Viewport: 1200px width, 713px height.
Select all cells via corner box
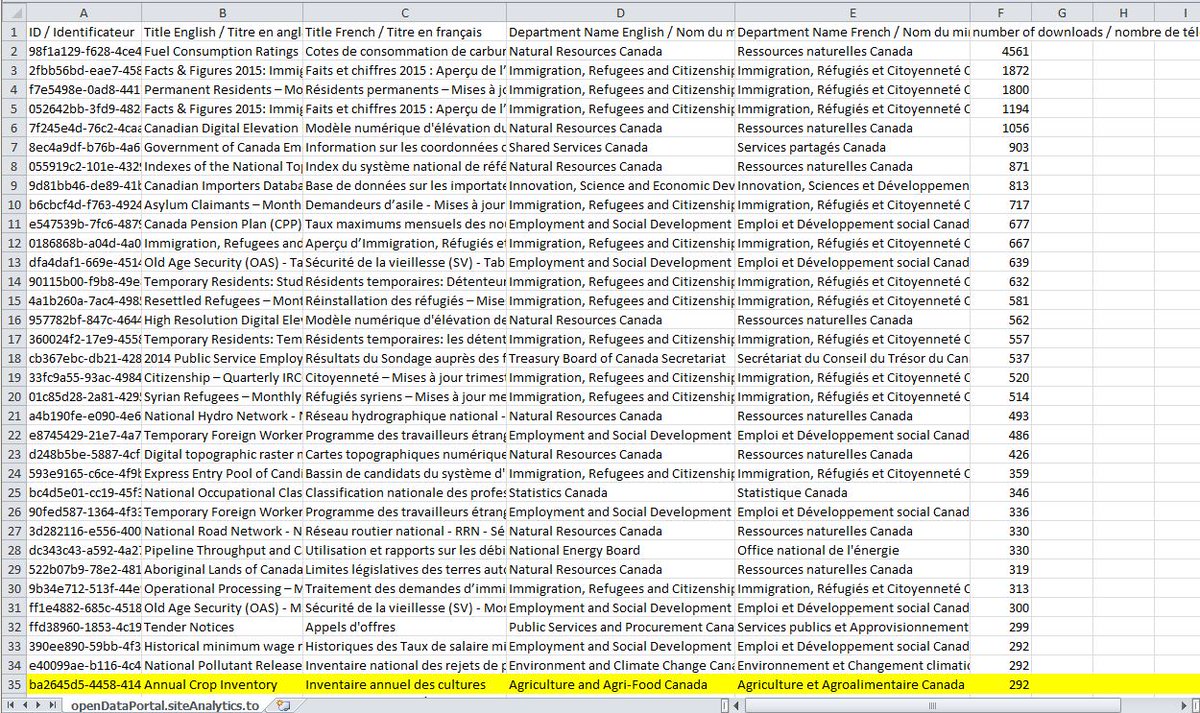coord(13,10)
